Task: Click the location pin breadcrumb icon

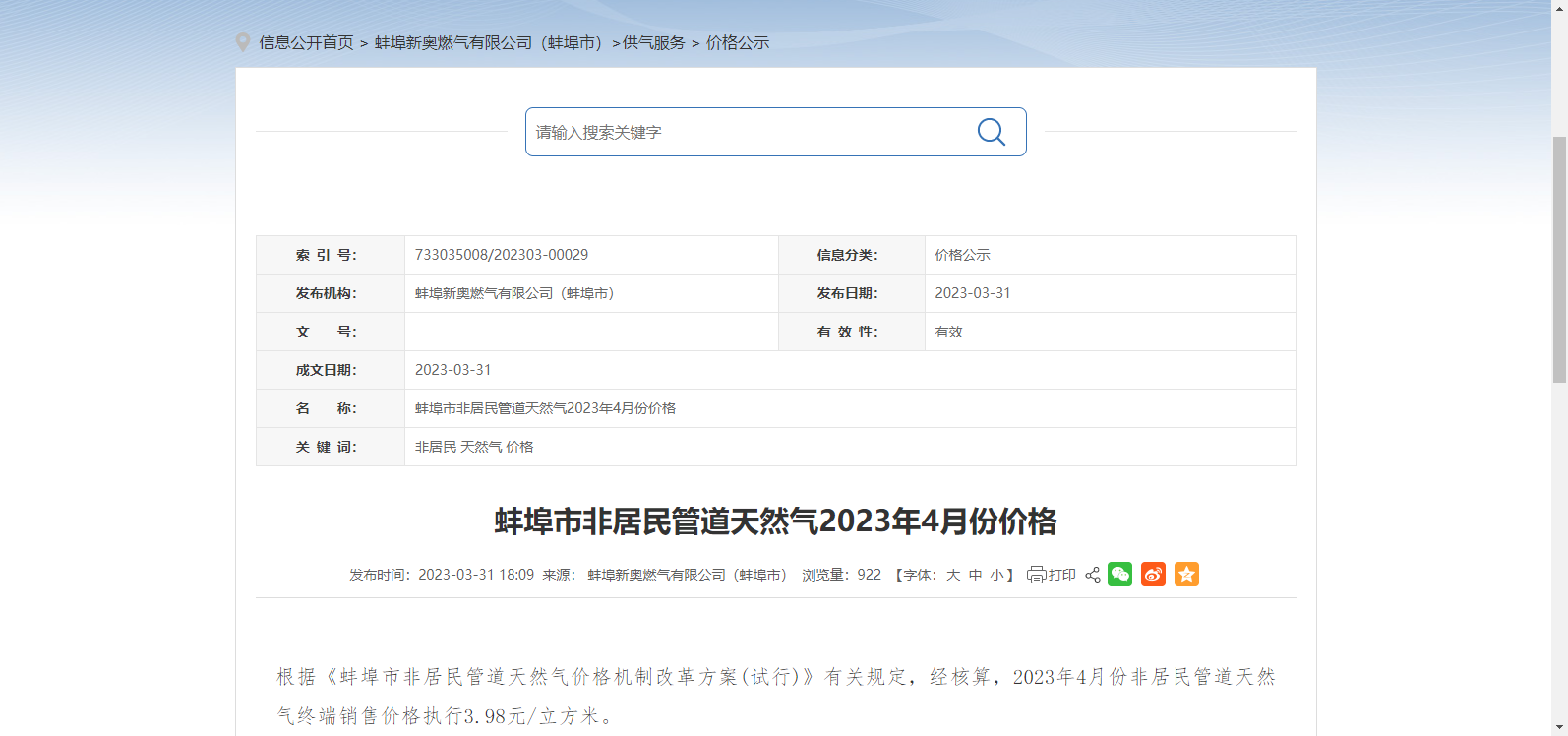Action: (243, 42)
